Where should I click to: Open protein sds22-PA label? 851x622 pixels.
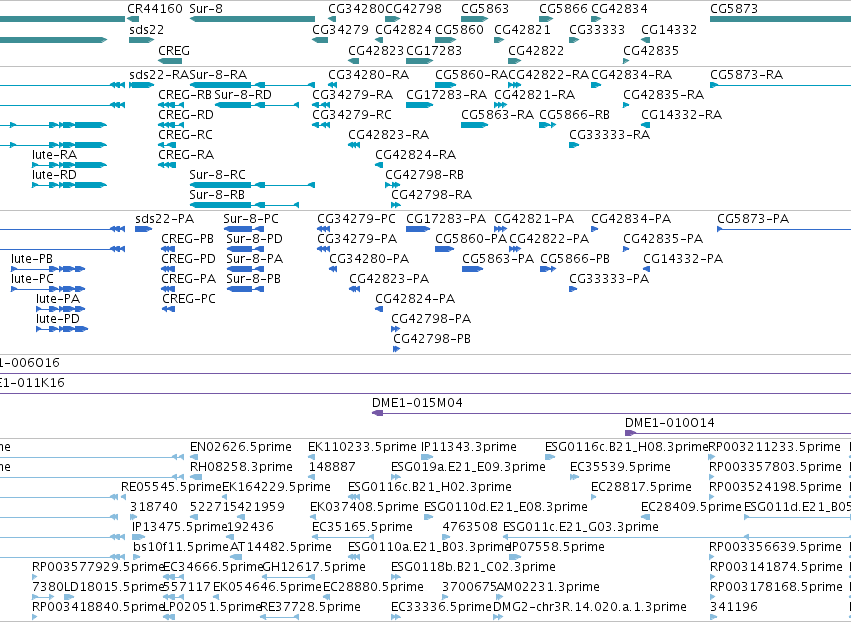pyautogui.click(x=164, y=219)
